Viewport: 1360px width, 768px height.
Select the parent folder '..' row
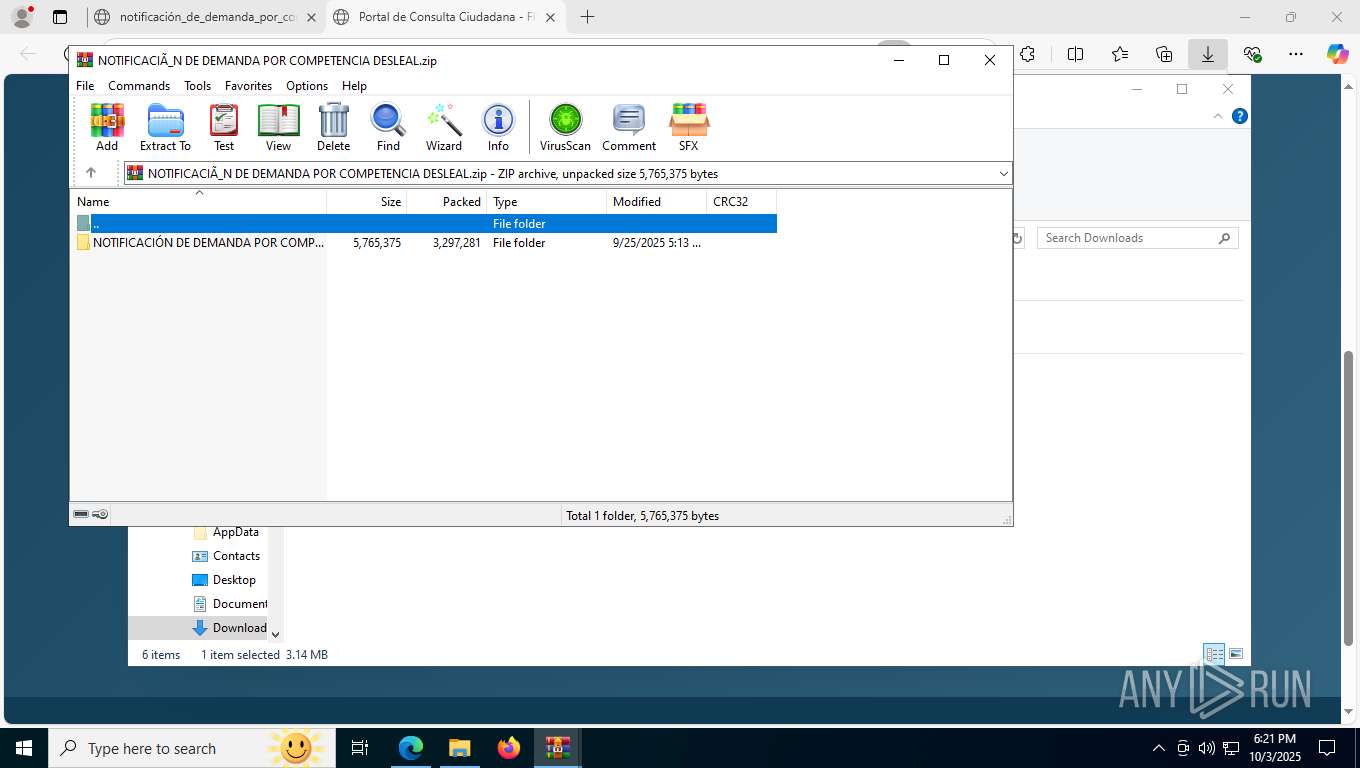pyautogui.click(x=426, y=224)
